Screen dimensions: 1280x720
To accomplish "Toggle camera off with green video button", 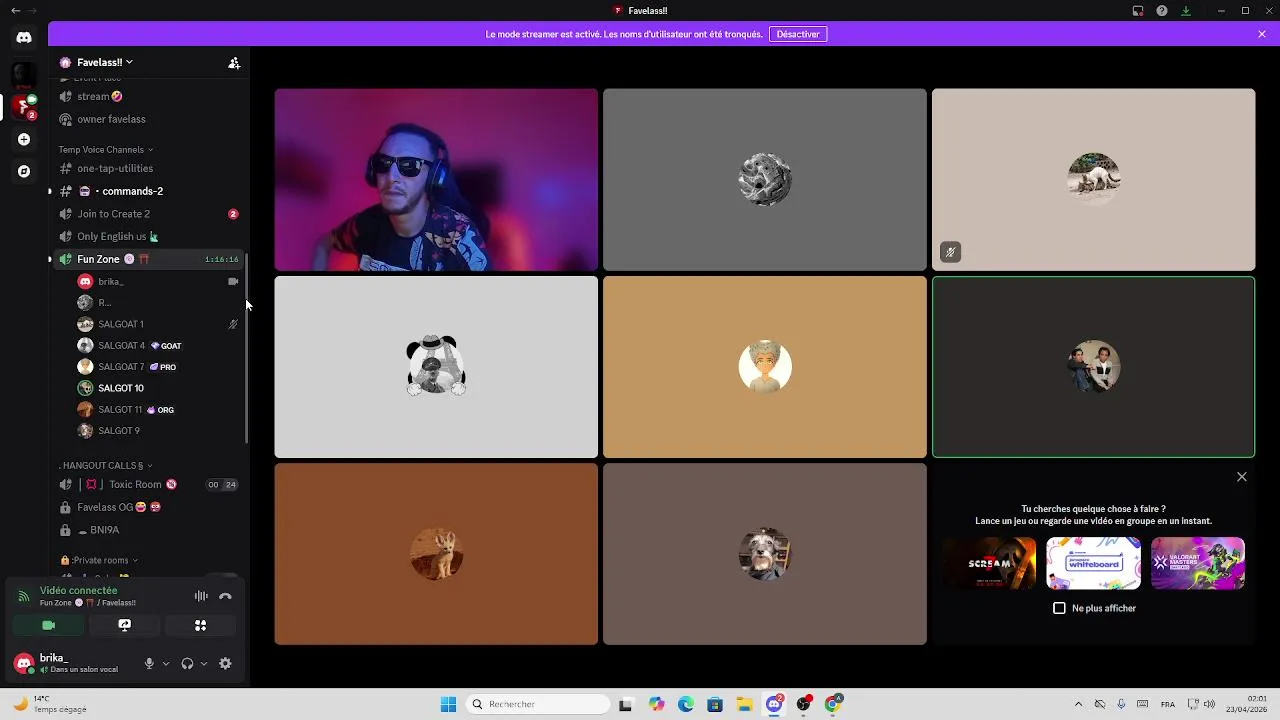I will [48, 625].
